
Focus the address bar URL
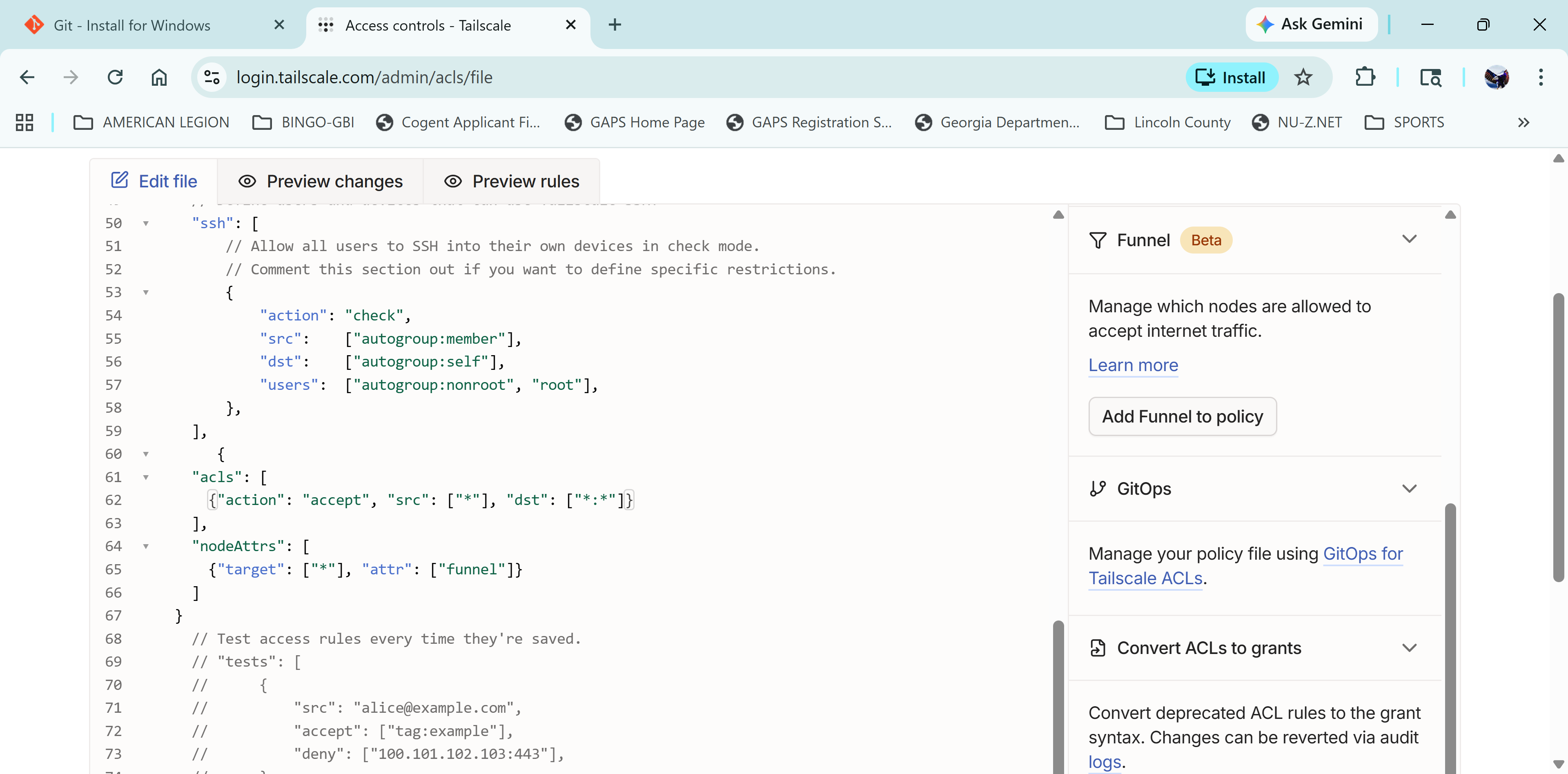(364, 77)
